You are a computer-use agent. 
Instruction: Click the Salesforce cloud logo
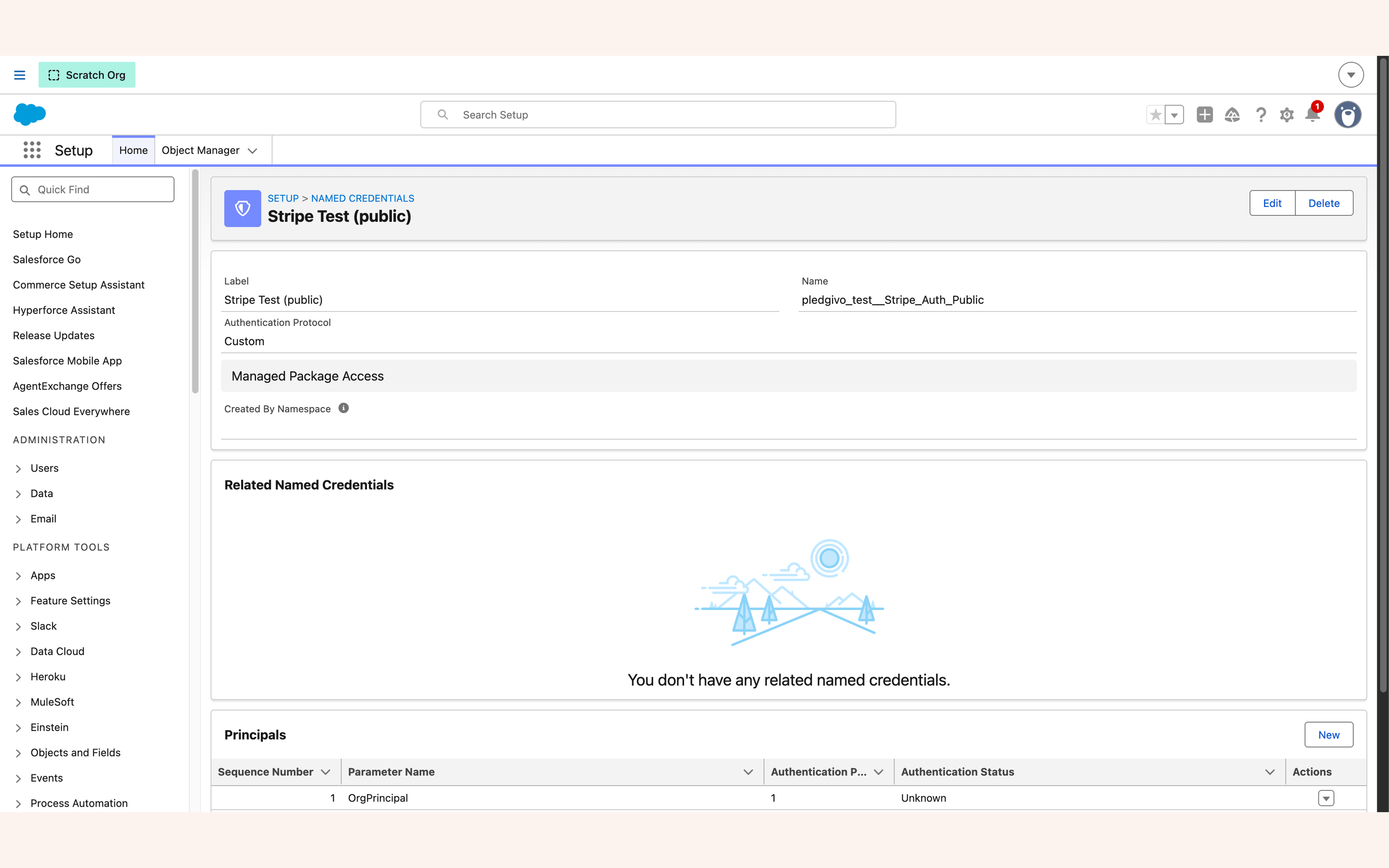[29, 114]
